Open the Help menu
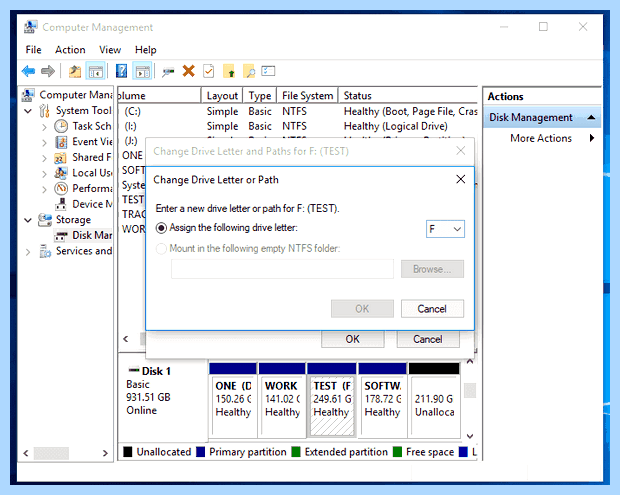620x495 pixels. [x=146, y=50]
